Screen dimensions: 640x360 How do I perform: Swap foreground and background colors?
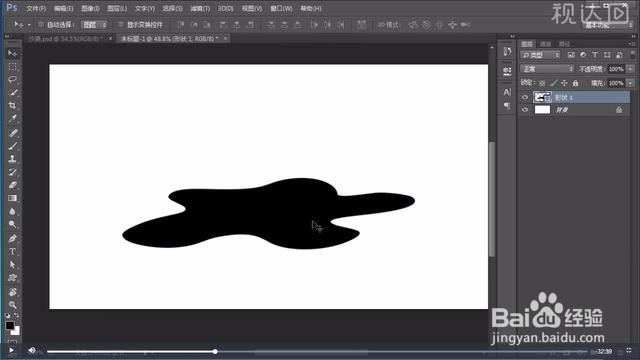[17, 316]
